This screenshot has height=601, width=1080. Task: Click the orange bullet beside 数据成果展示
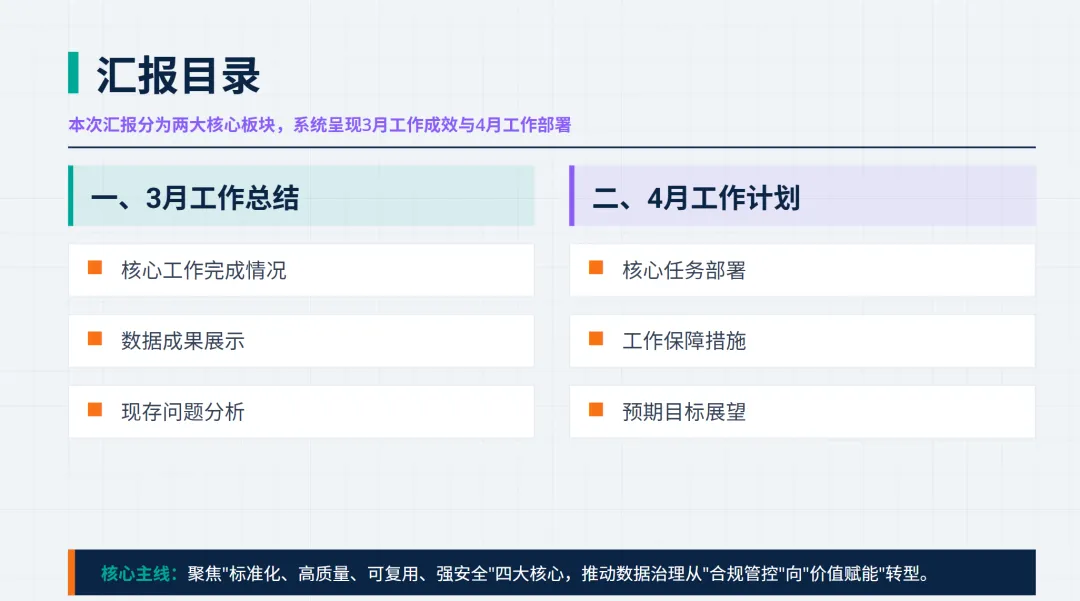click(x=95, y=339)
